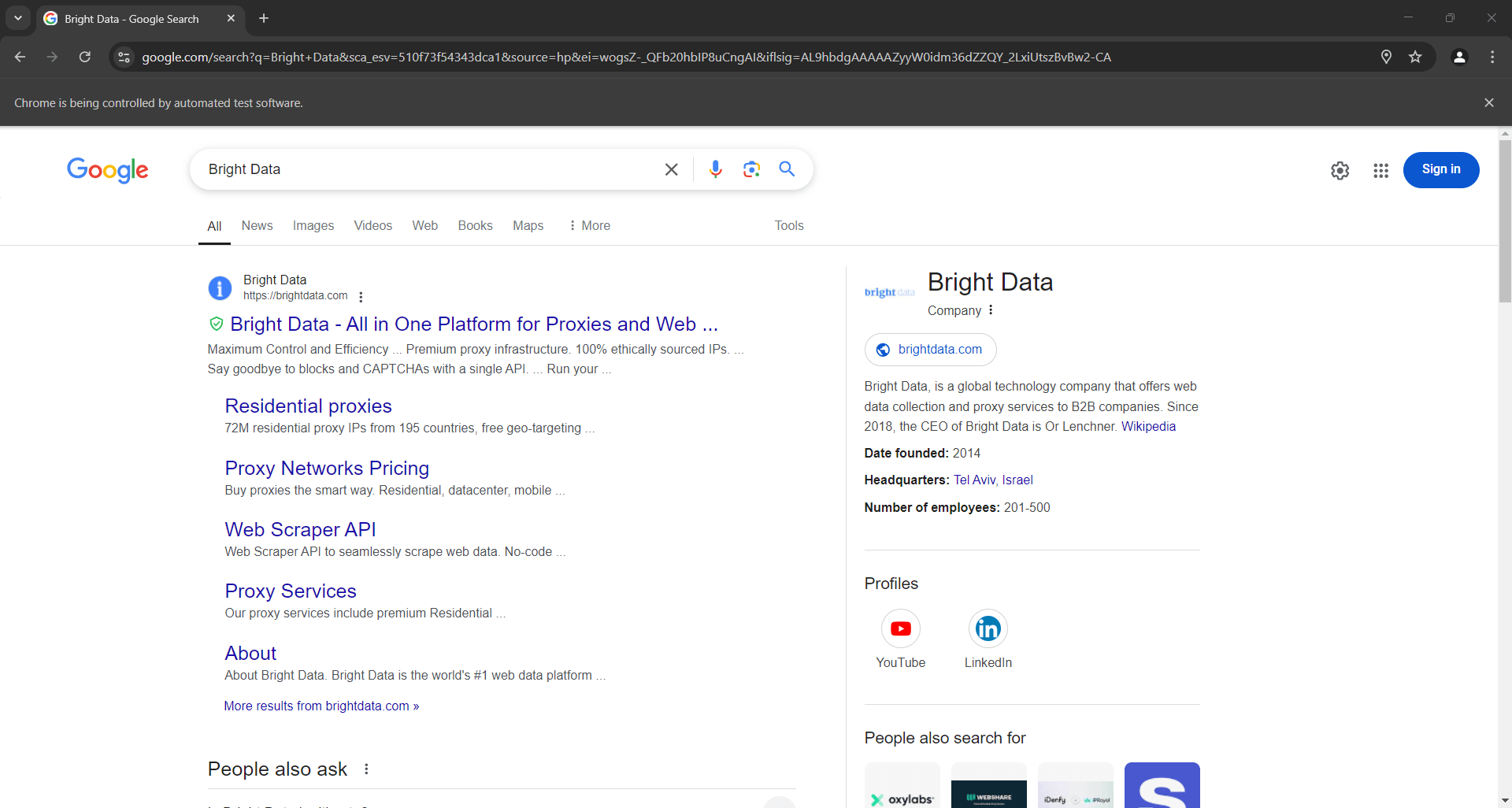The width and height of the screenshot is (1512, 808).
Task: Open Bright Data YouTube profile
Action: [x=900, y=629]
